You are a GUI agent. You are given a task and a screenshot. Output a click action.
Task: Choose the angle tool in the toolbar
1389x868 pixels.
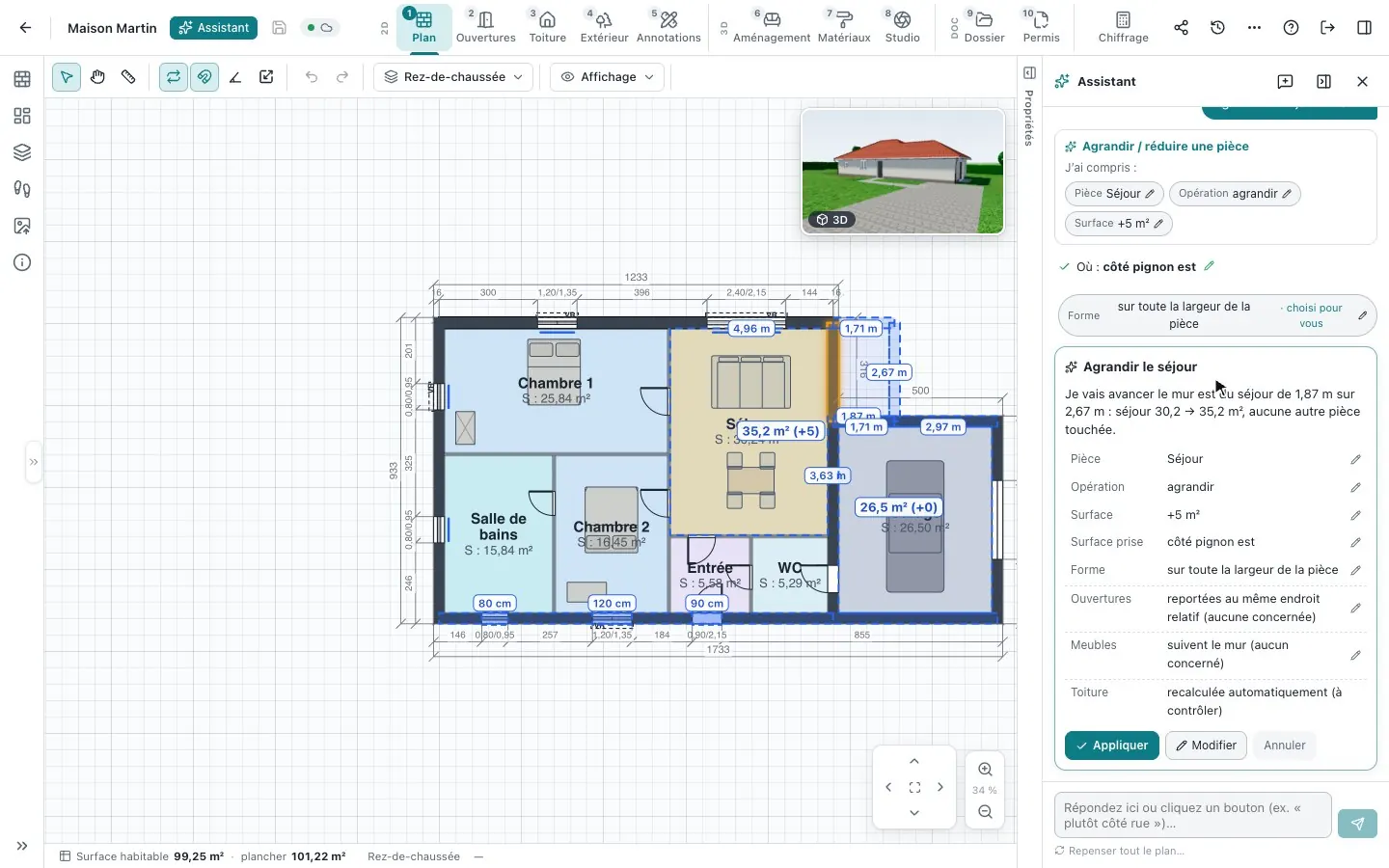[235, 77]
